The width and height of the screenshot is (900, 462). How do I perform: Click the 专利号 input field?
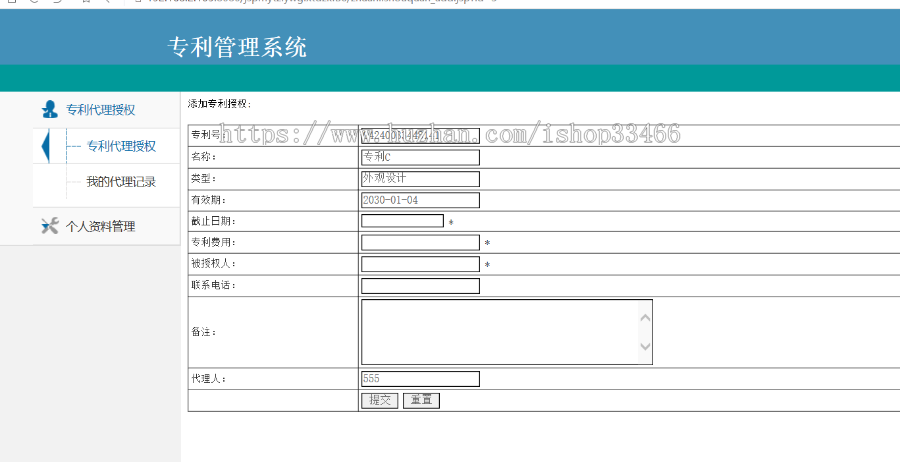pyautogui.click(x=420, y=135)
